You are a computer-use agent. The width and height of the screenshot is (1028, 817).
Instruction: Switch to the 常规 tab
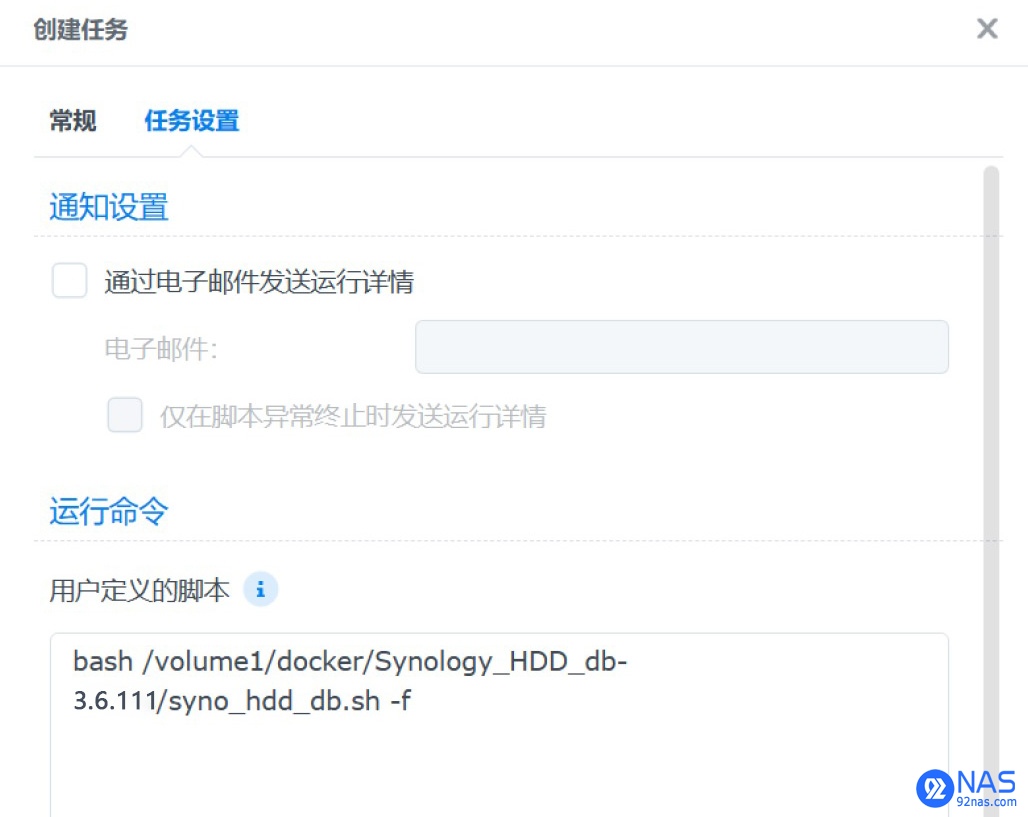[x=73, y=121]
